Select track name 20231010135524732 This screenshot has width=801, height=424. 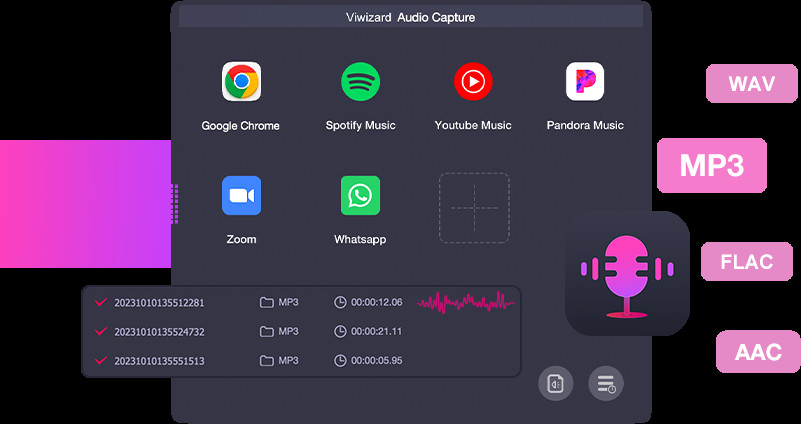click(x=159, y=332)
